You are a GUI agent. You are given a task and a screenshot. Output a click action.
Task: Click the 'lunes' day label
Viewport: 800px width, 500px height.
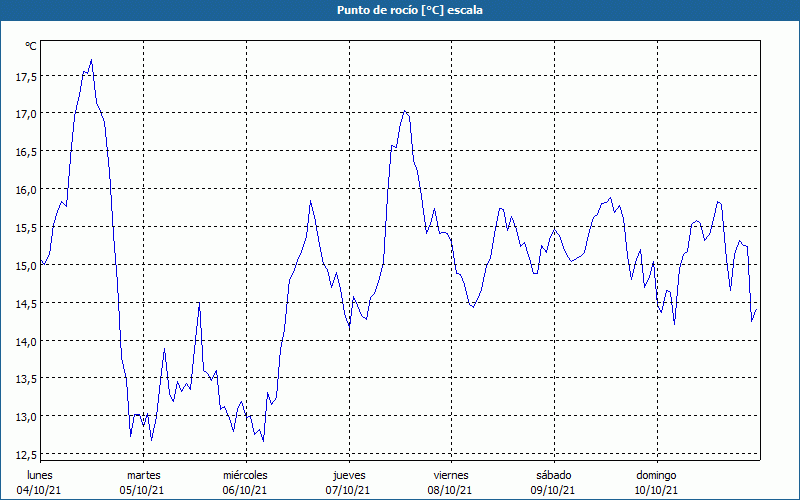coord(40,475)
